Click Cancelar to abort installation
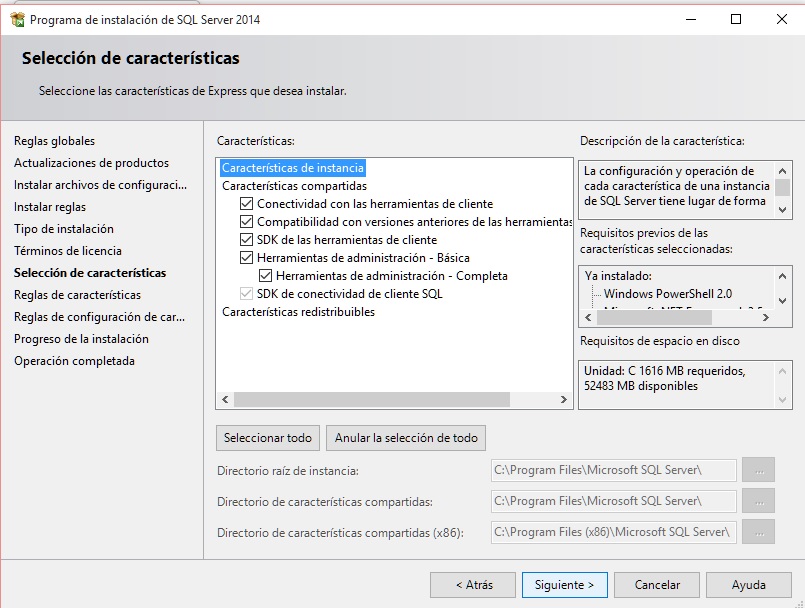805x608 pixels. coord(656,585)
